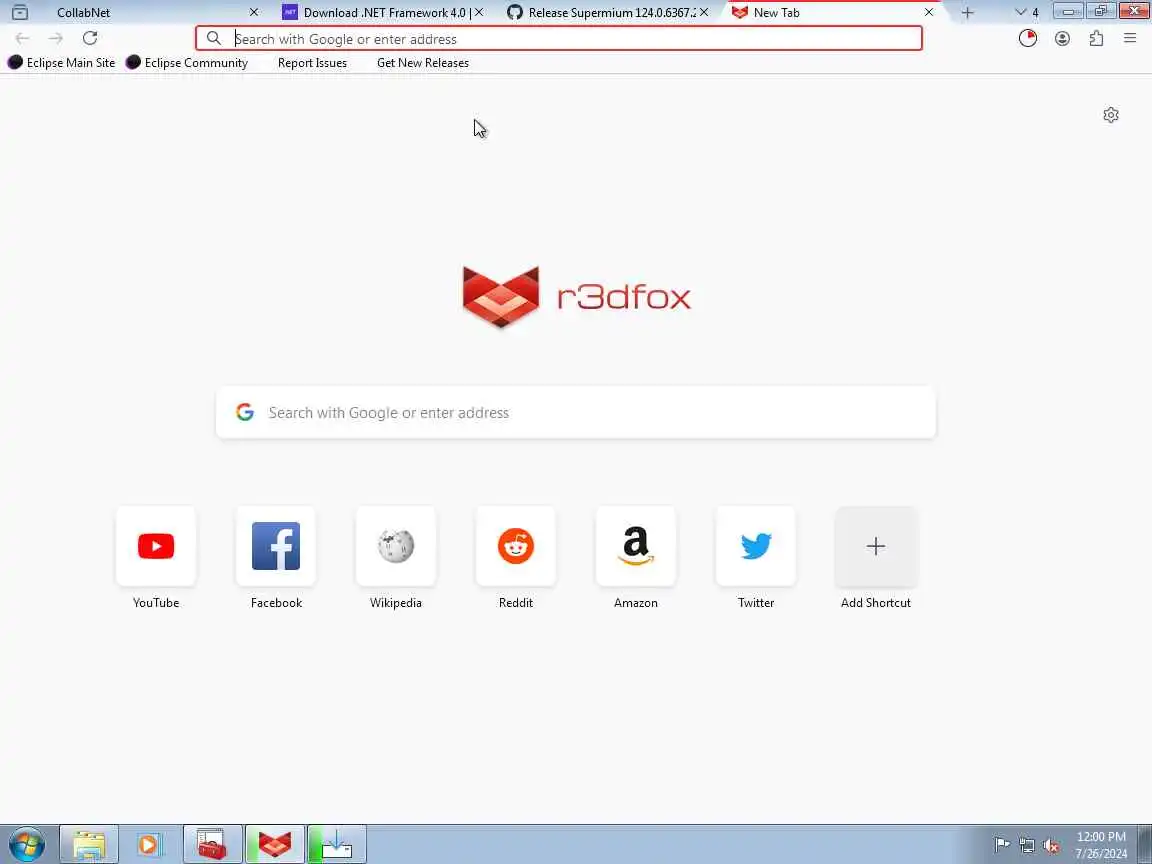Open Eclipse Community bookmark
1152x864 pixels.
tap(187, 62)
